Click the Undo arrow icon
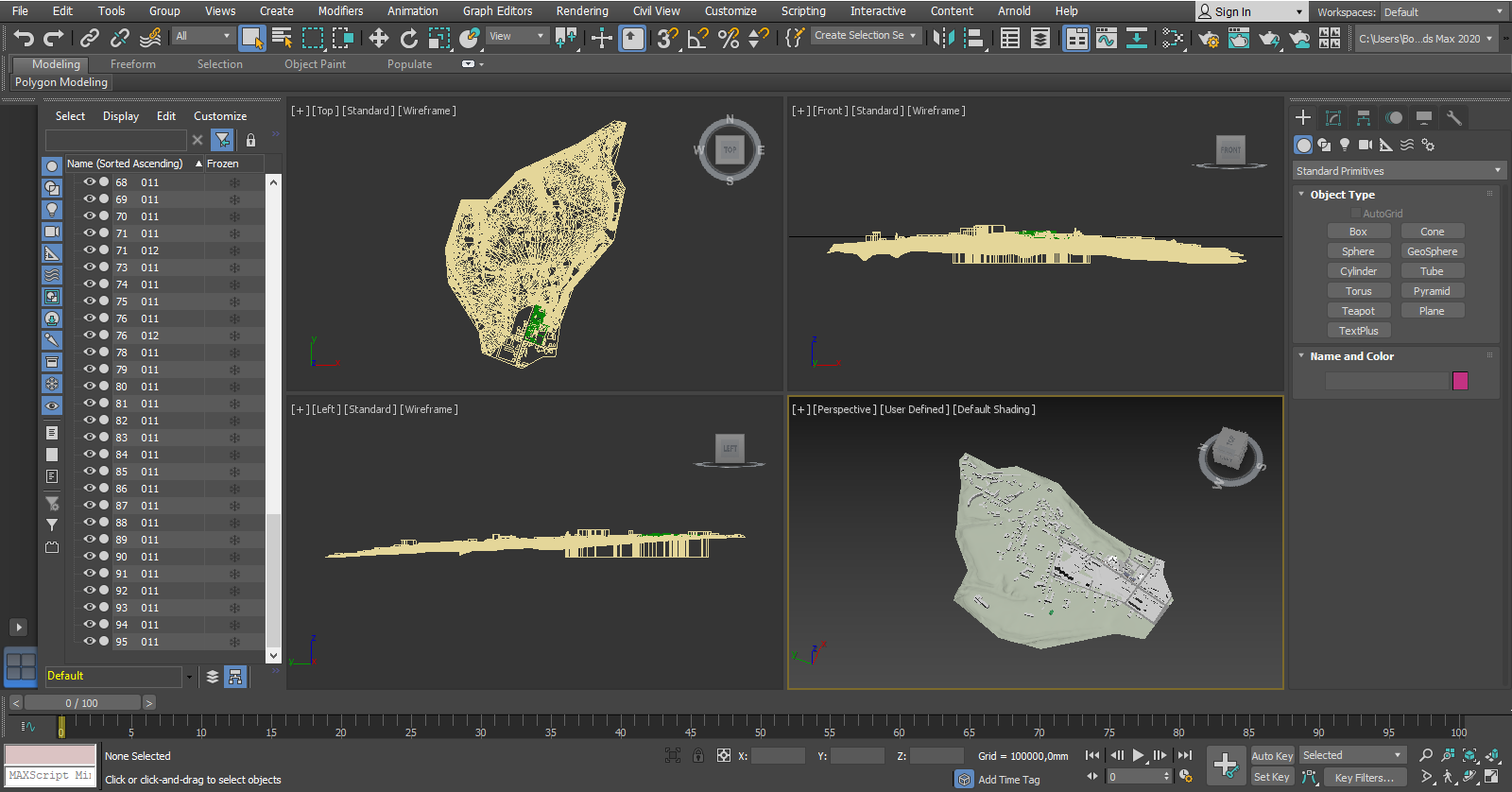 coord(24,38)
